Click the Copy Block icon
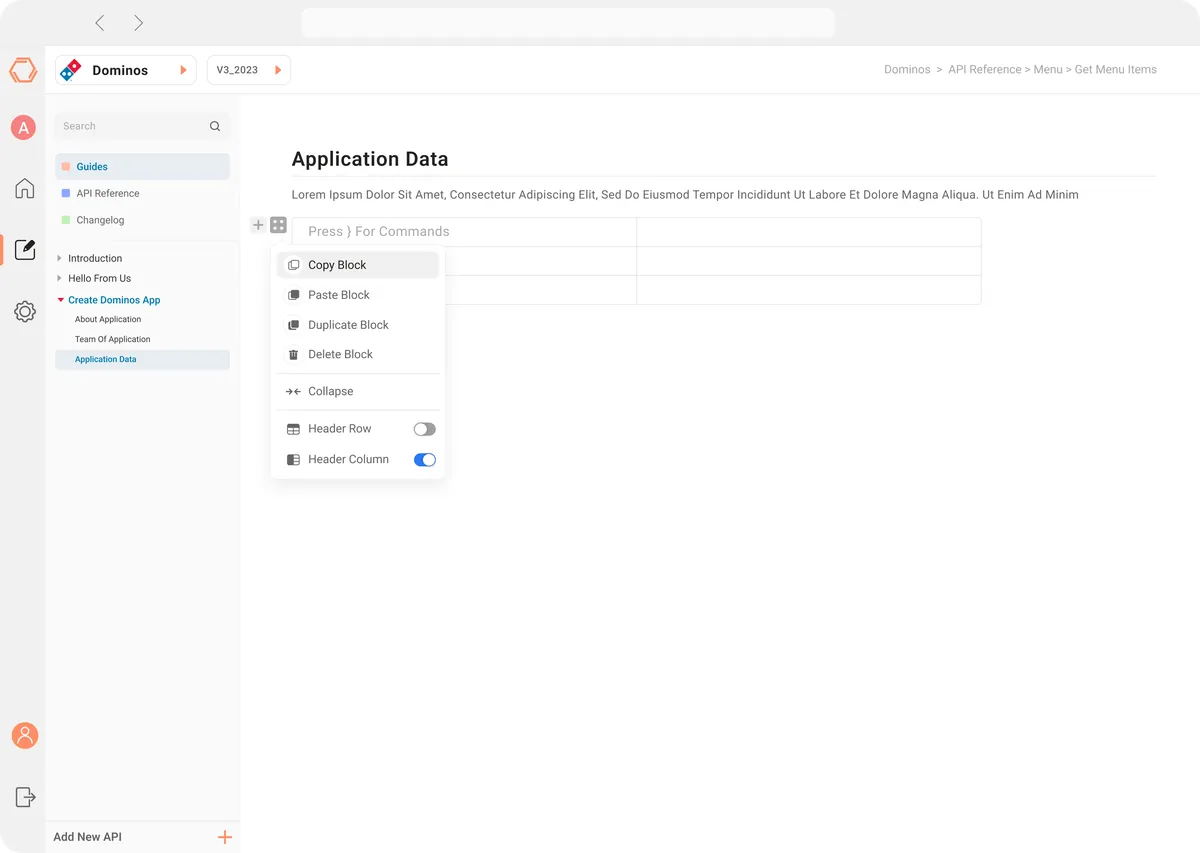Screen dimensions: 1200x853 coord(293,265)
